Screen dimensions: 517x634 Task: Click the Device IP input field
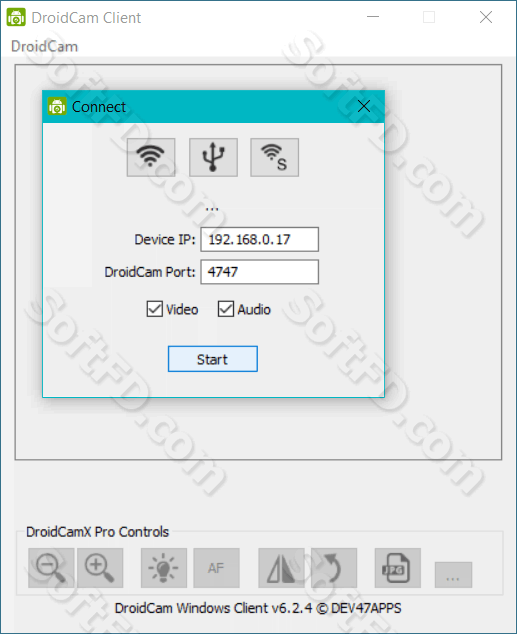click(260, 239)
